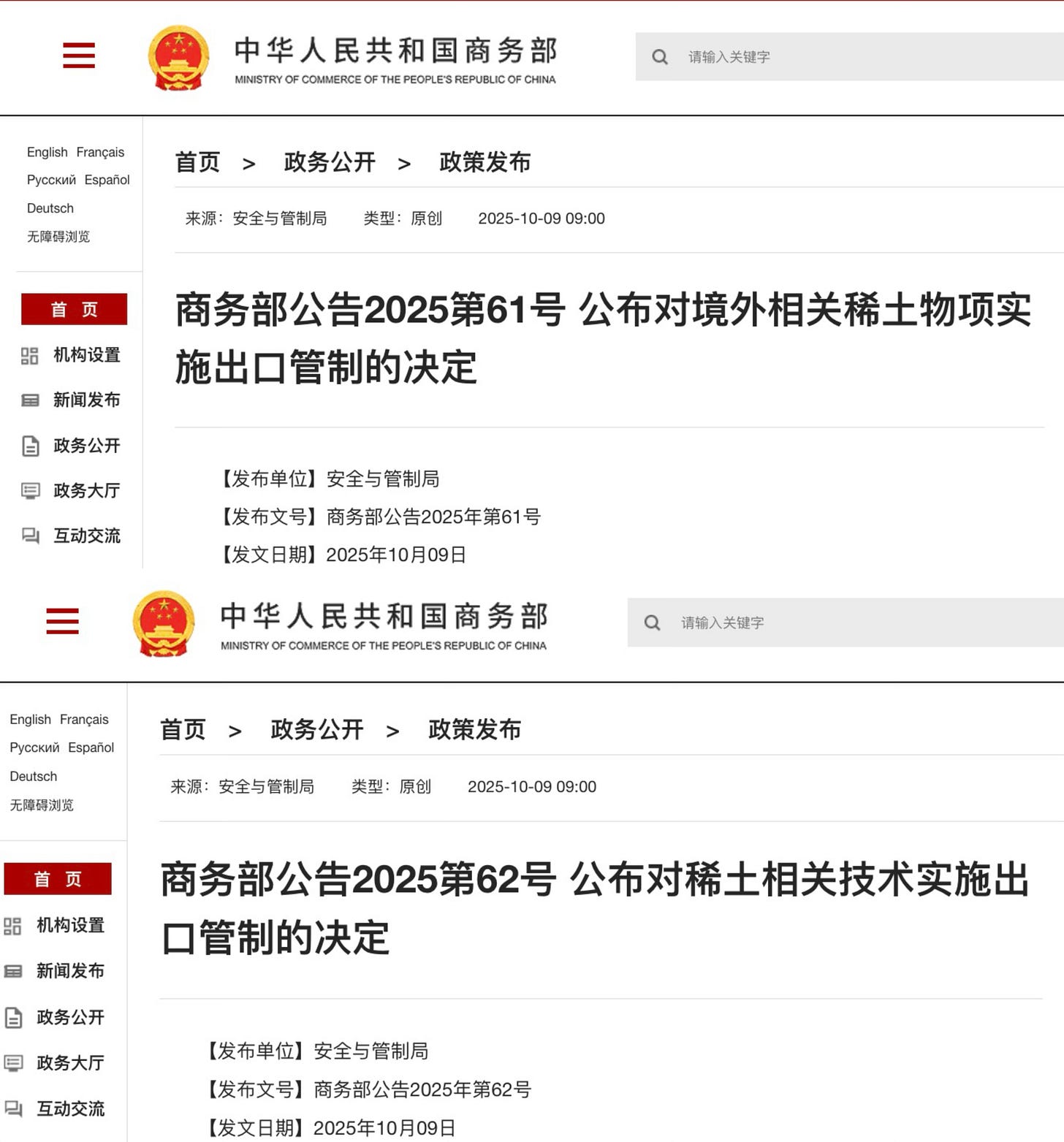Switch to Français in the upper page
1064x1142 pixels.
pyautogui.click(x=100, y=152)
